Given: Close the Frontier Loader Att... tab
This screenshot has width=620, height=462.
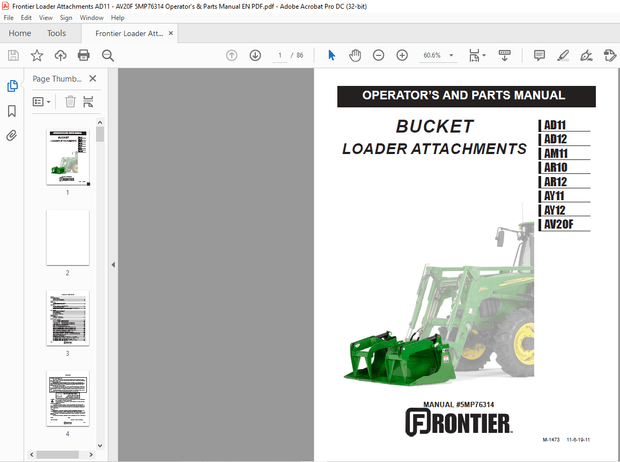Looking at the screenshot, I should tap(171, 33).
